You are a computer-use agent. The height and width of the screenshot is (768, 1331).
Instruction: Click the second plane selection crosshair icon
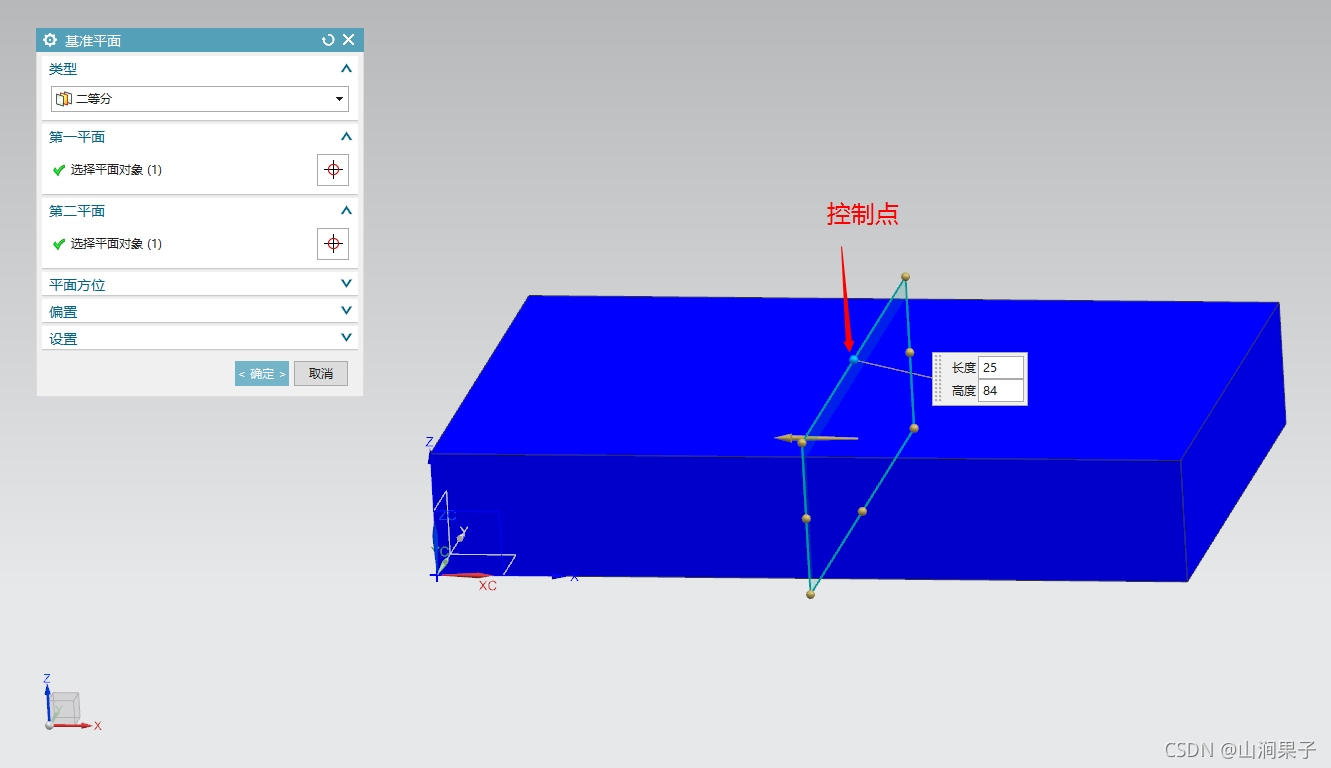[333, 243]
